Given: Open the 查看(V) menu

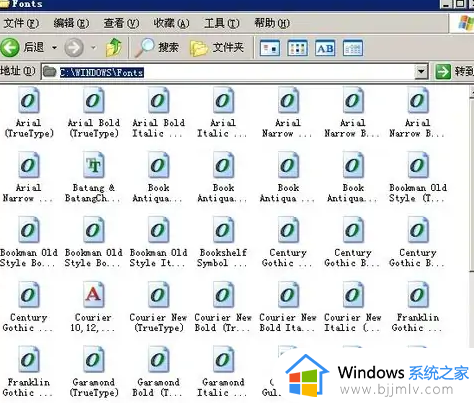Looking at the screenshot, I should point(121,23).
